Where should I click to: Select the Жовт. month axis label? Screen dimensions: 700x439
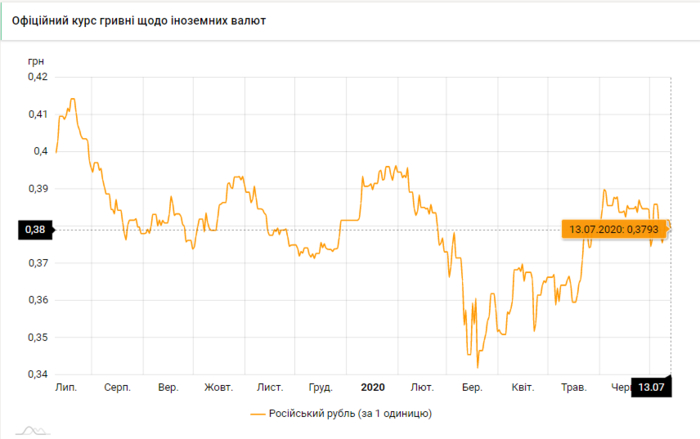pyautogui.click(x=219, y=386)
